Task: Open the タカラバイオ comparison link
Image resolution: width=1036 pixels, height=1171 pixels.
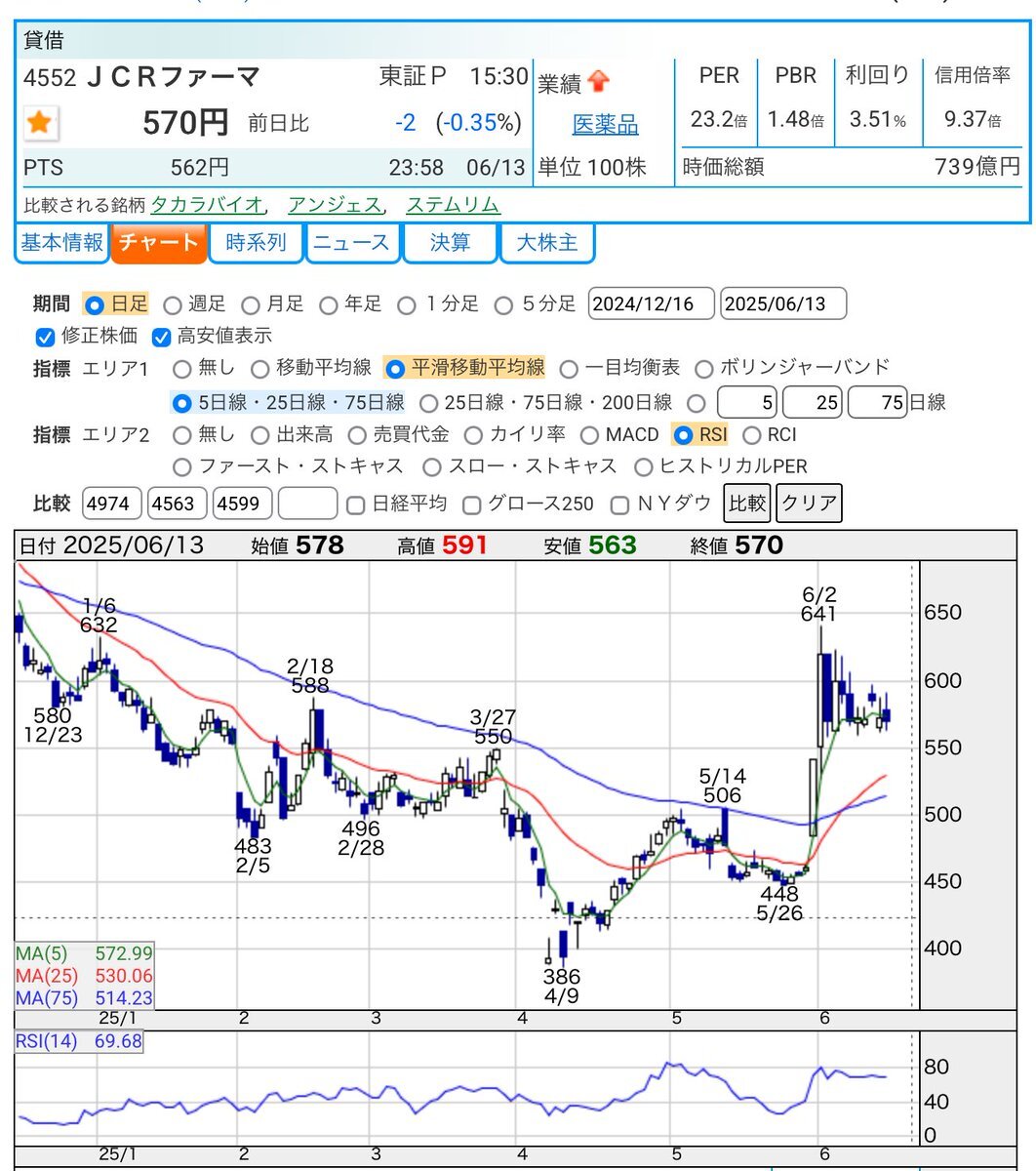Action: tap(206, 205)
